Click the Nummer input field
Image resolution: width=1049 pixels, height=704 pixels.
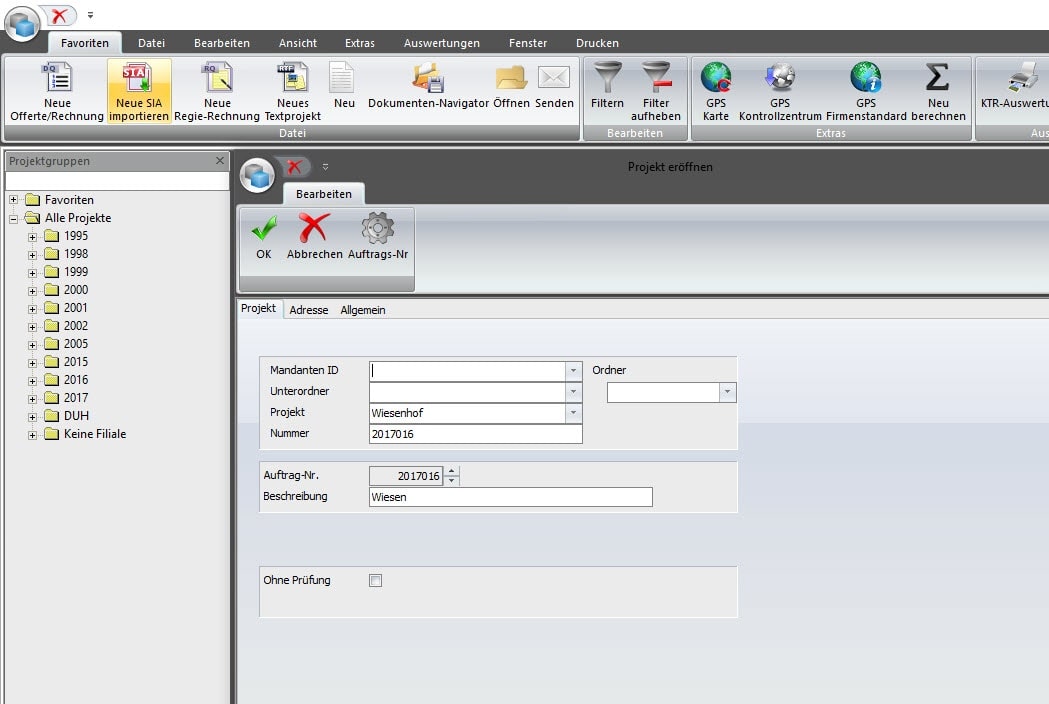pyautogui.click(x=476, y=434)
